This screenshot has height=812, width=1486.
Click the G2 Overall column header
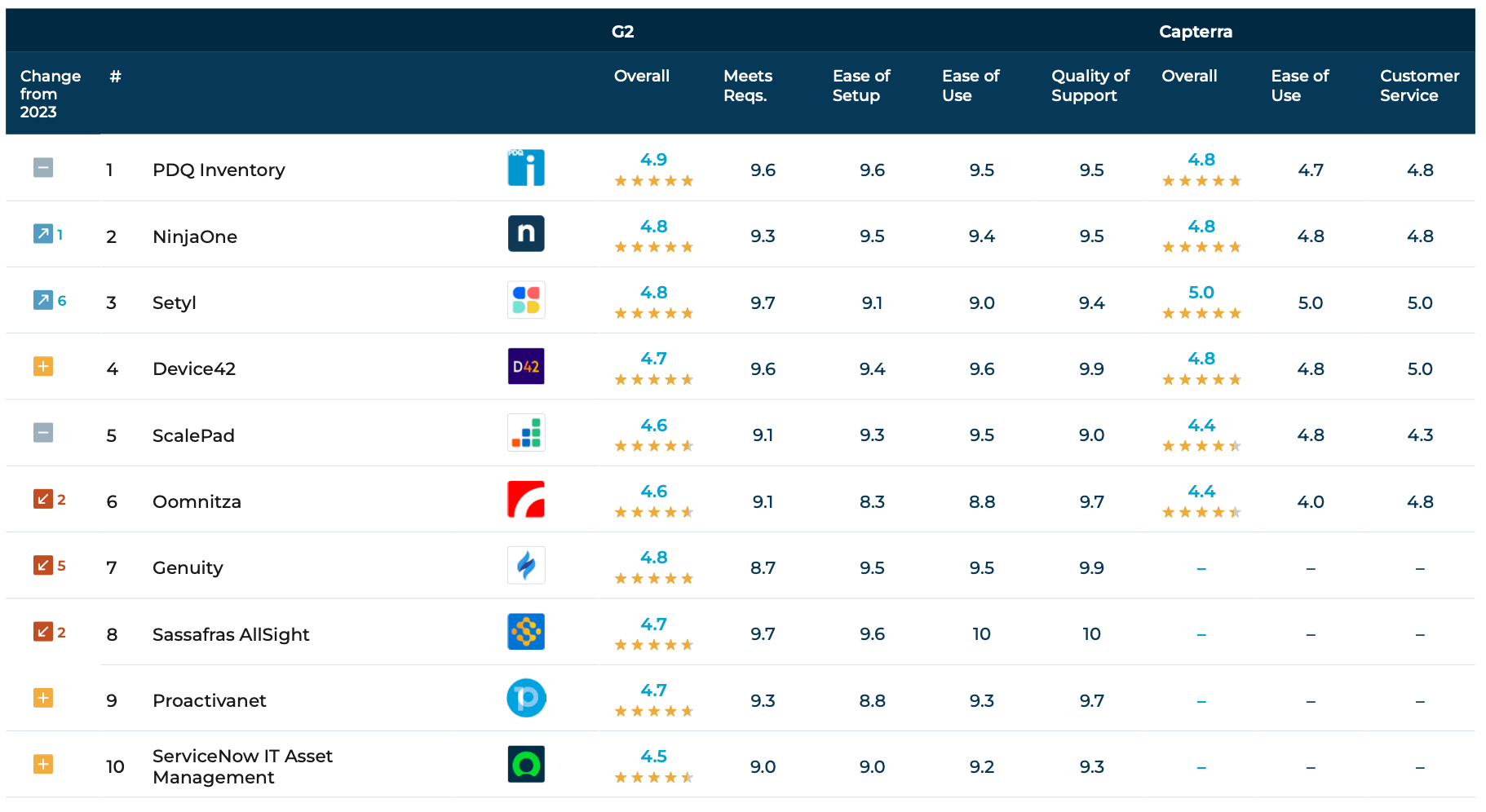click(x=641, y=76)
